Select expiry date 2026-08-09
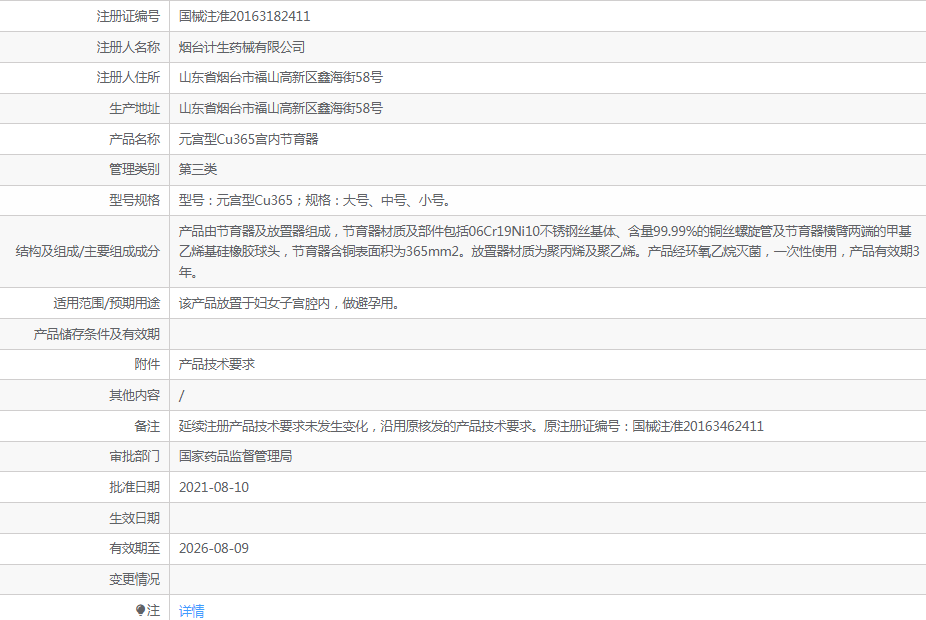This screenshot has height=620, width=926. [x=214, y=549]
